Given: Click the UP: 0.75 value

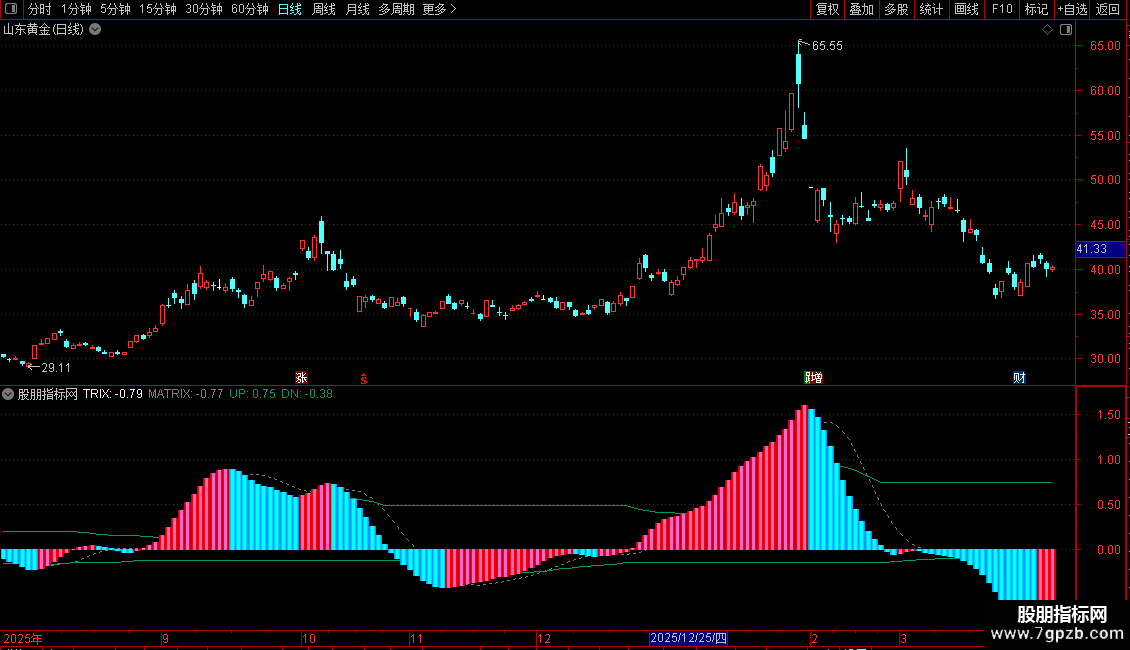Looking at the screenshot, I should [x=252, y=394].
